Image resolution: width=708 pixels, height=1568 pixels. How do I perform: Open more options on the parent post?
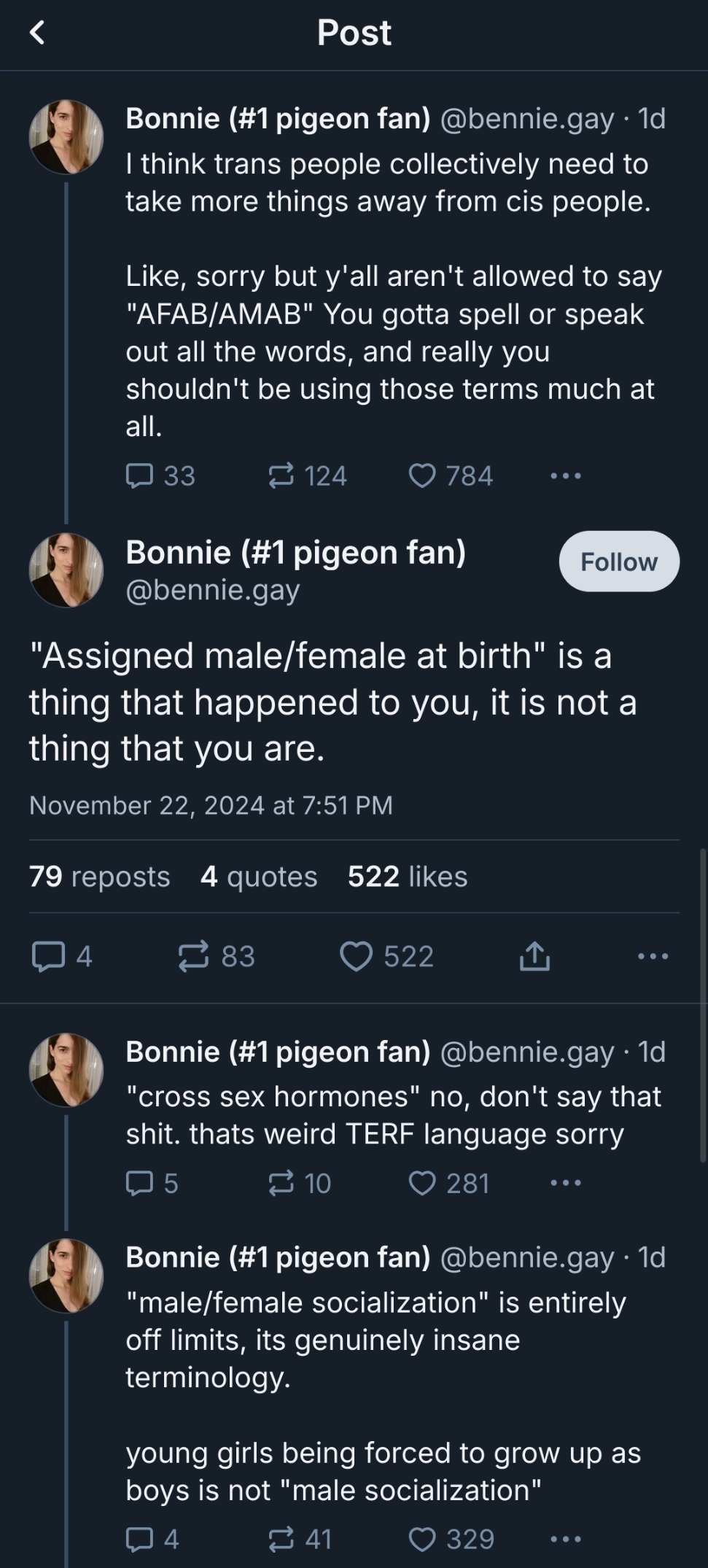(x=566, y=476)
